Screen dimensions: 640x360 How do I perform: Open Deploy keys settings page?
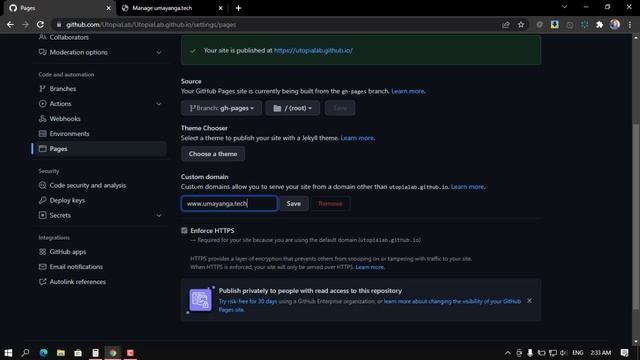(67, 200)
